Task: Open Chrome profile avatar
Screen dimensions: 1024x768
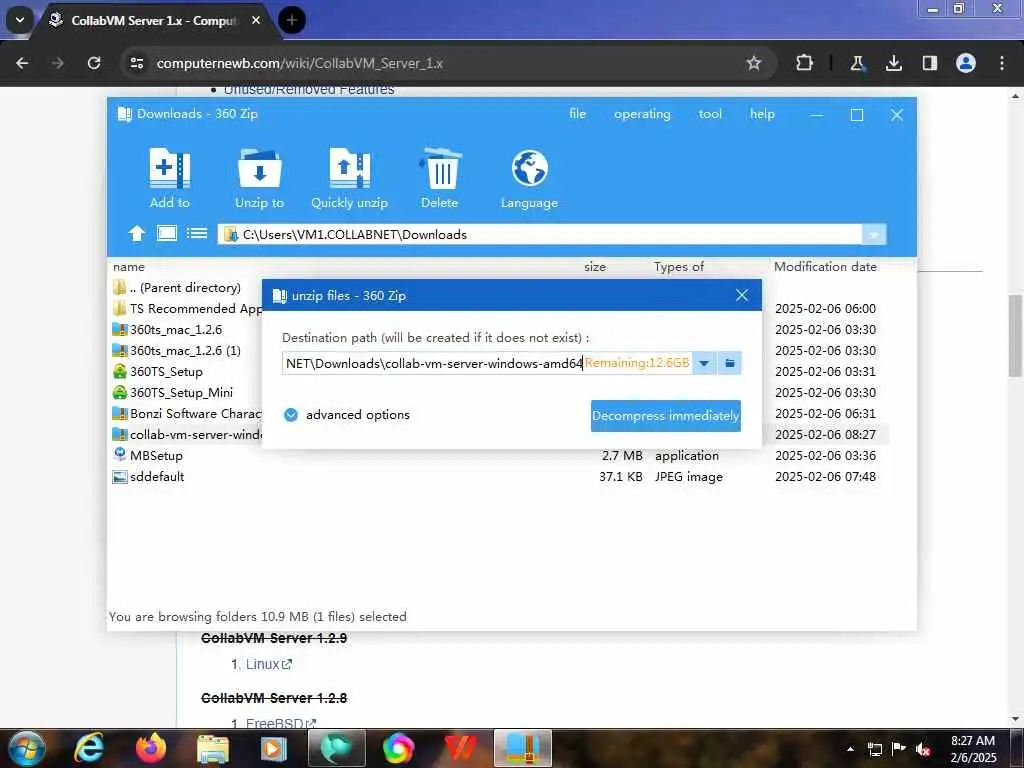Action: pos(966,63)
